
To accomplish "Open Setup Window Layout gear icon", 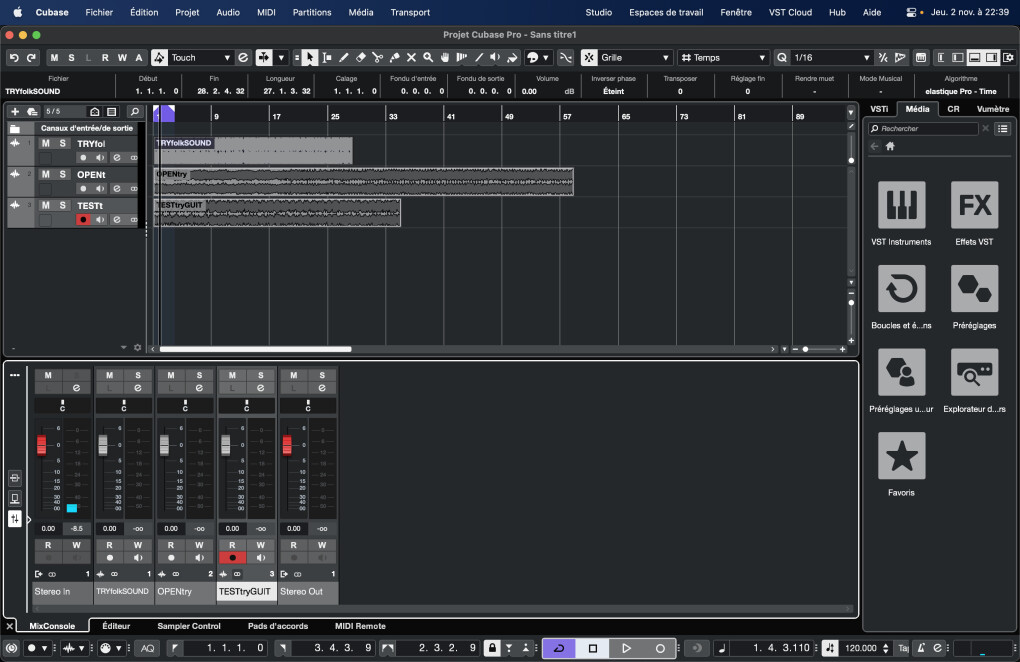I will pos(1008,58).
